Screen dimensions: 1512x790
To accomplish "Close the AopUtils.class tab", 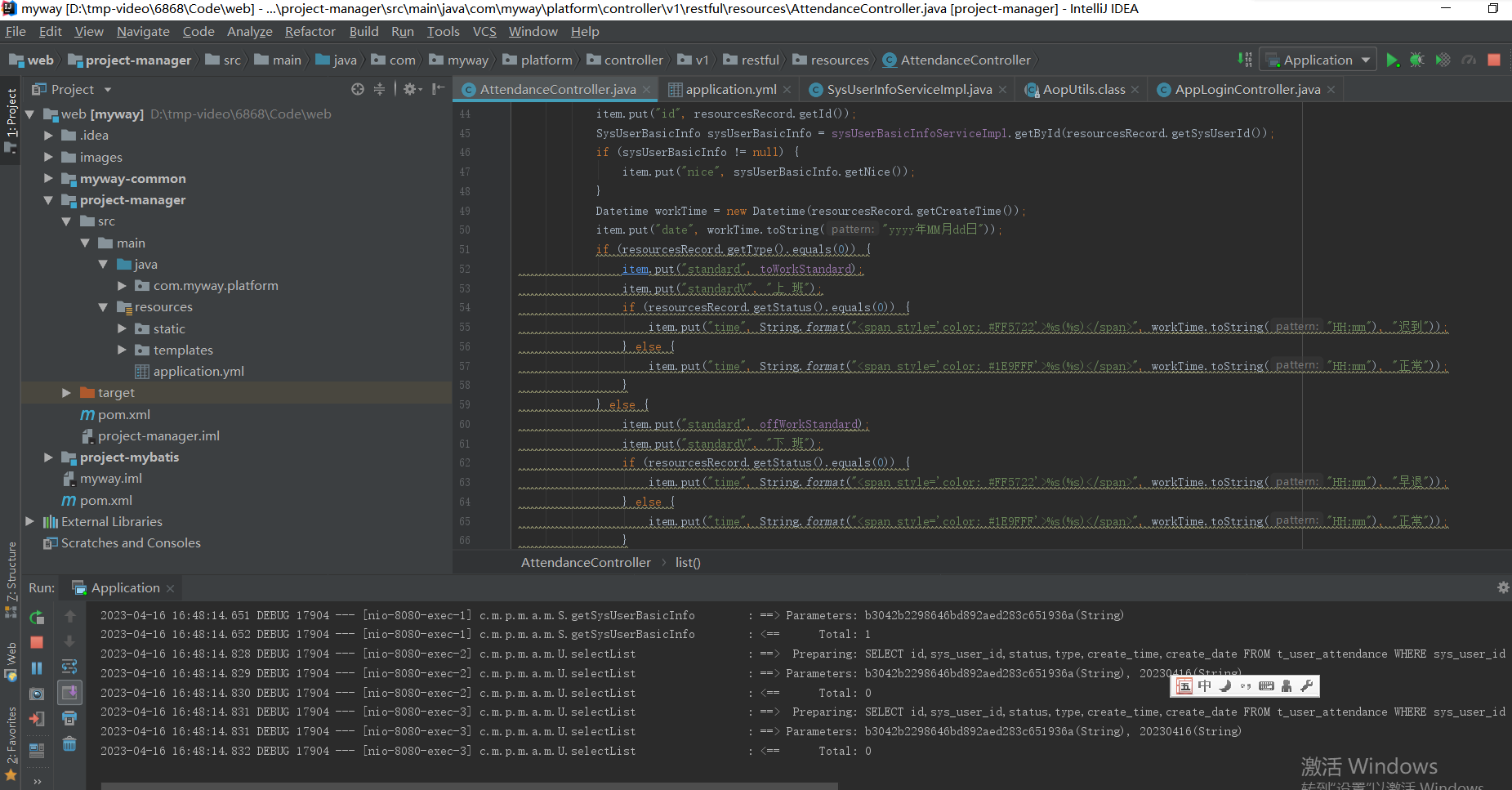I will [x=1135, y=90].
